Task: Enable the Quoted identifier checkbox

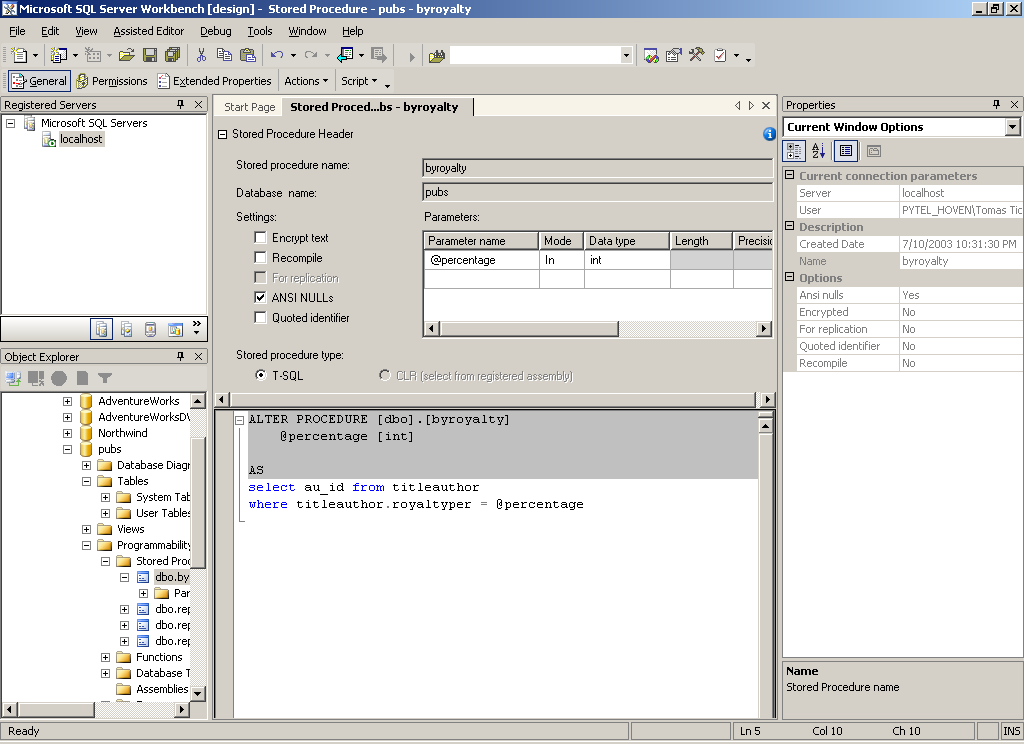Action: [261, 318]
